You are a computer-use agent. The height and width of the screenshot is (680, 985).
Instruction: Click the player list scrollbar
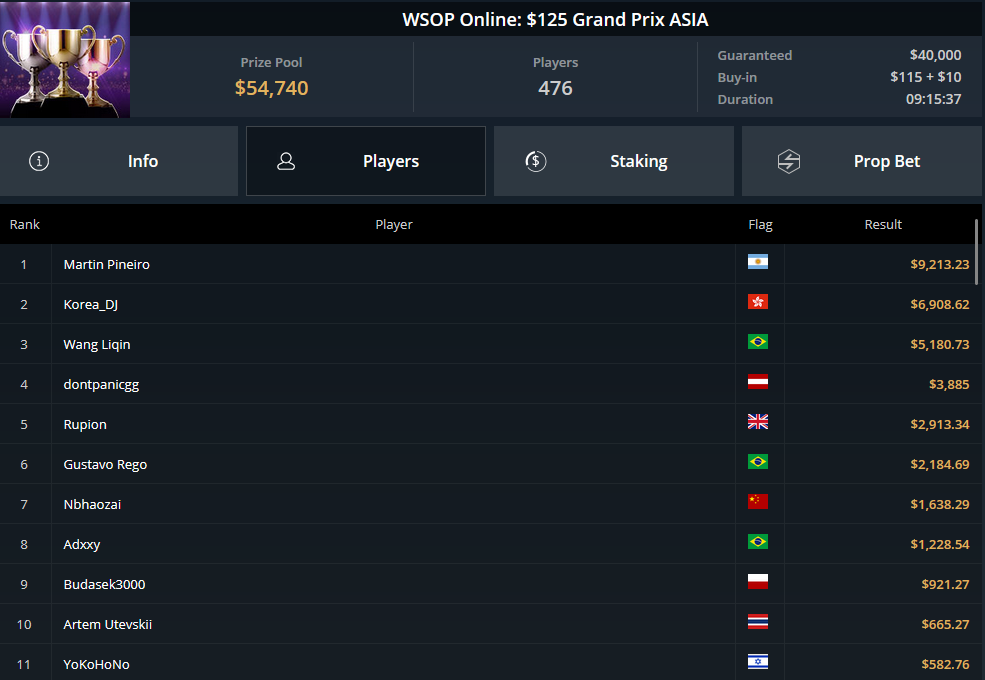pos(976,251)
